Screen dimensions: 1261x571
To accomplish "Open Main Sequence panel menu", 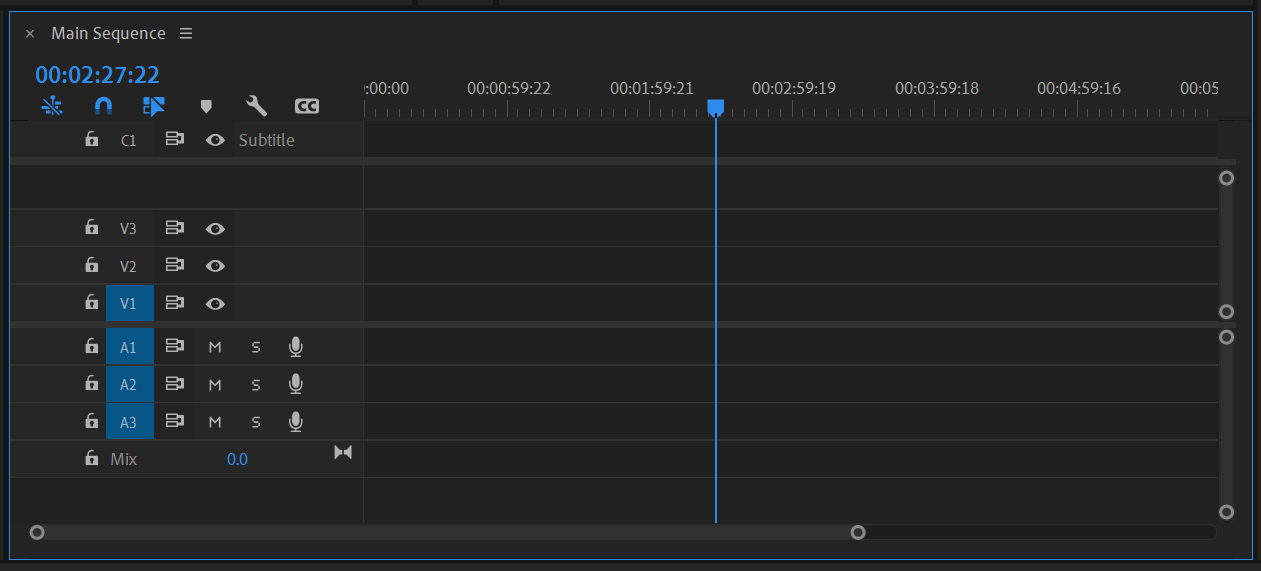I will coord(186,33).
